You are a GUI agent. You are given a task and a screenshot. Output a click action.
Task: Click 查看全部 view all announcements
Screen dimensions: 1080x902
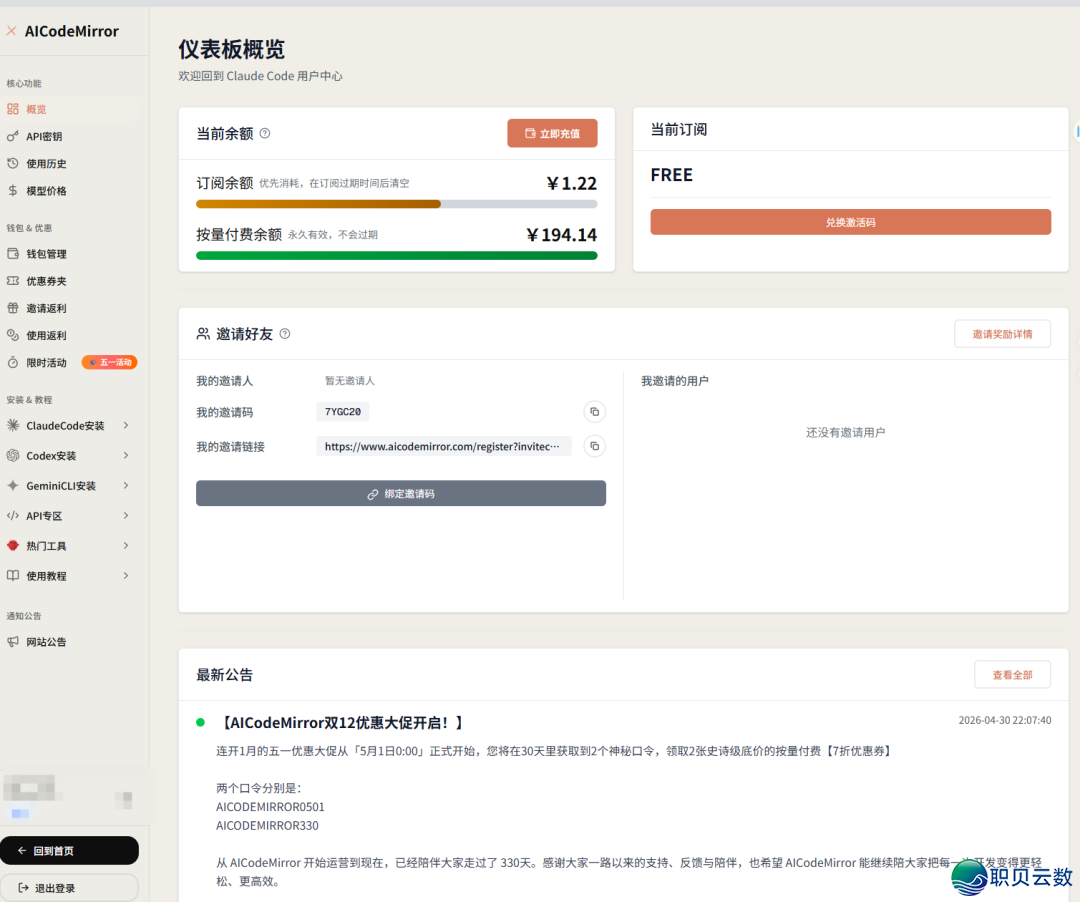[x=1012, y=675]
